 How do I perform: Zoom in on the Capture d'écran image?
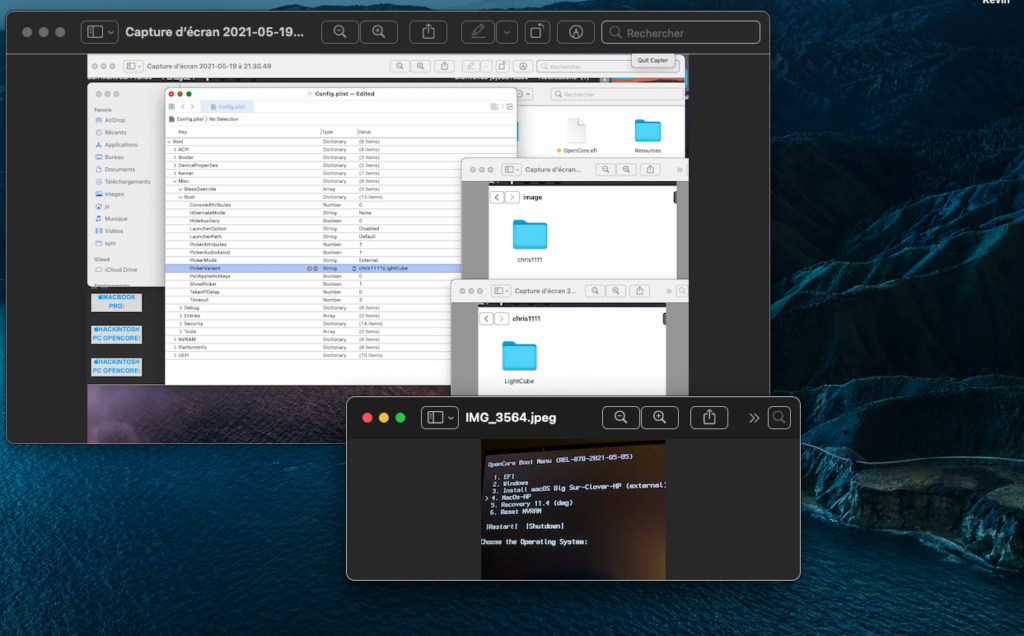[x=379, y=32]
